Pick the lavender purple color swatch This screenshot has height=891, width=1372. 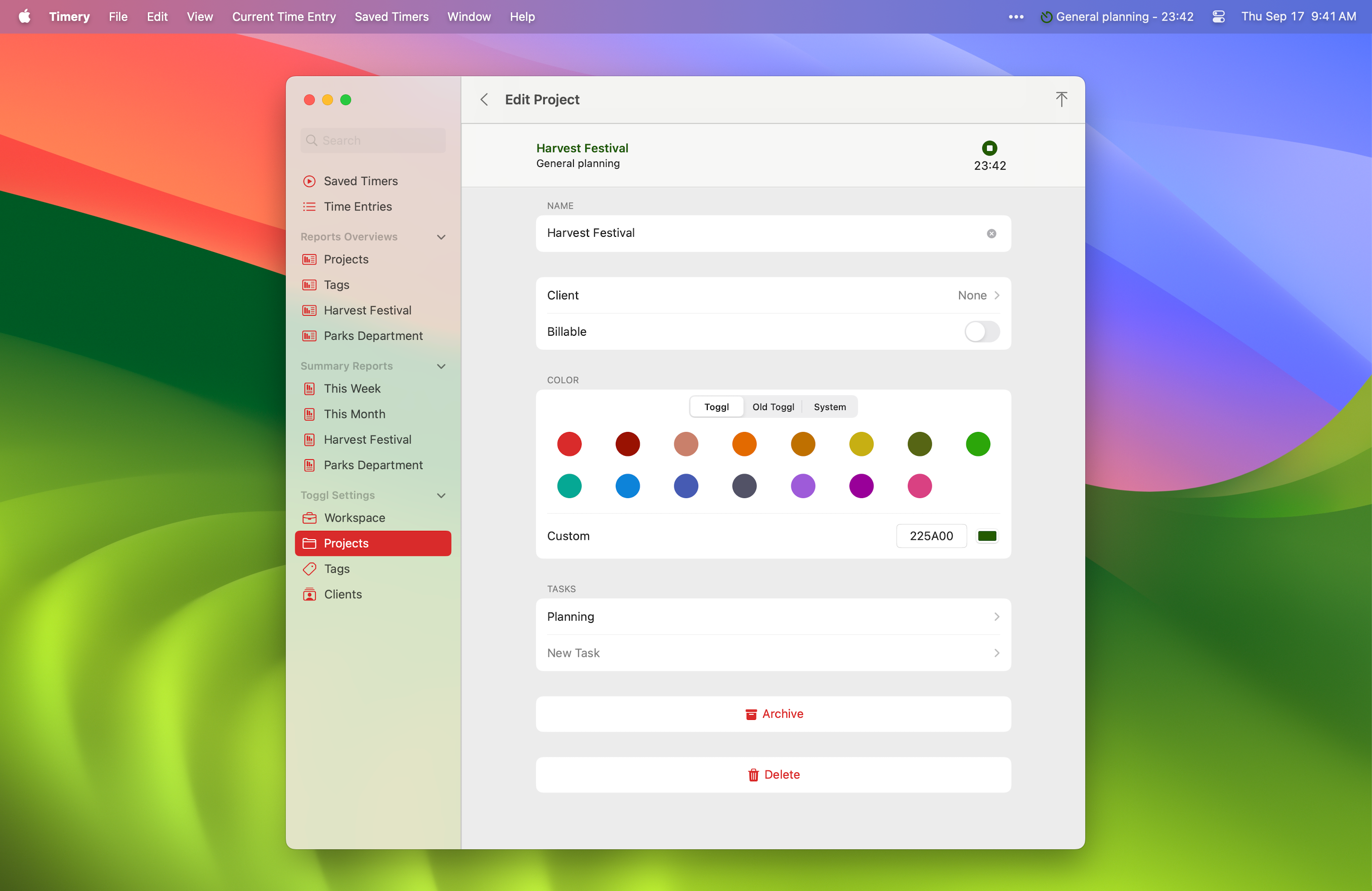pos(803,485)
